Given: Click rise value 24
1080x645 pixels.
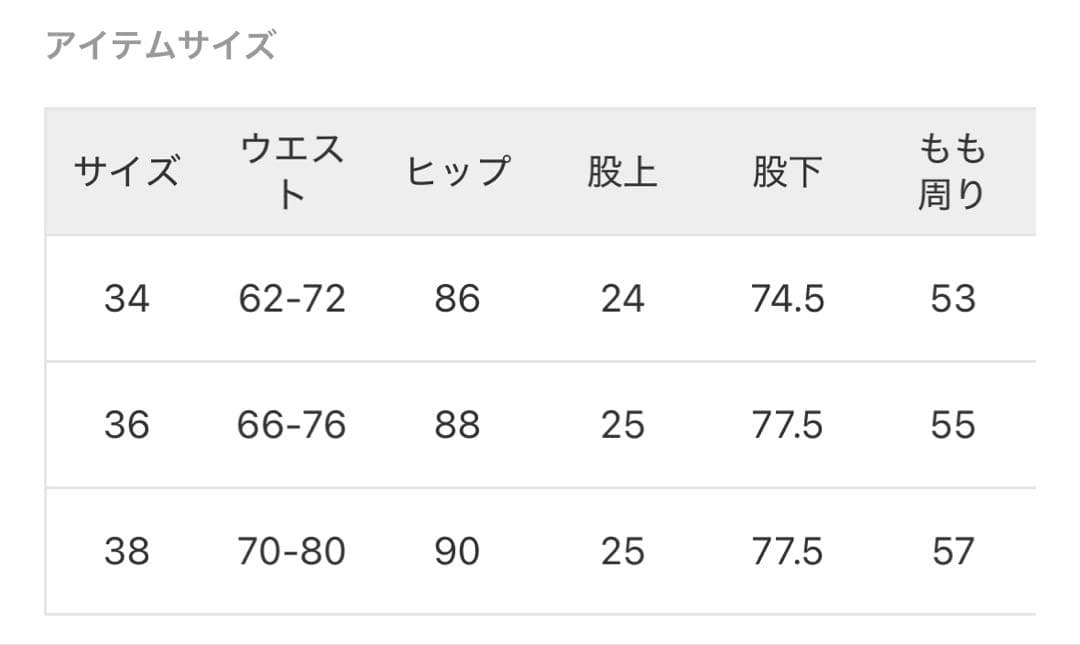Looking at the screenshot, I should 622,299.
